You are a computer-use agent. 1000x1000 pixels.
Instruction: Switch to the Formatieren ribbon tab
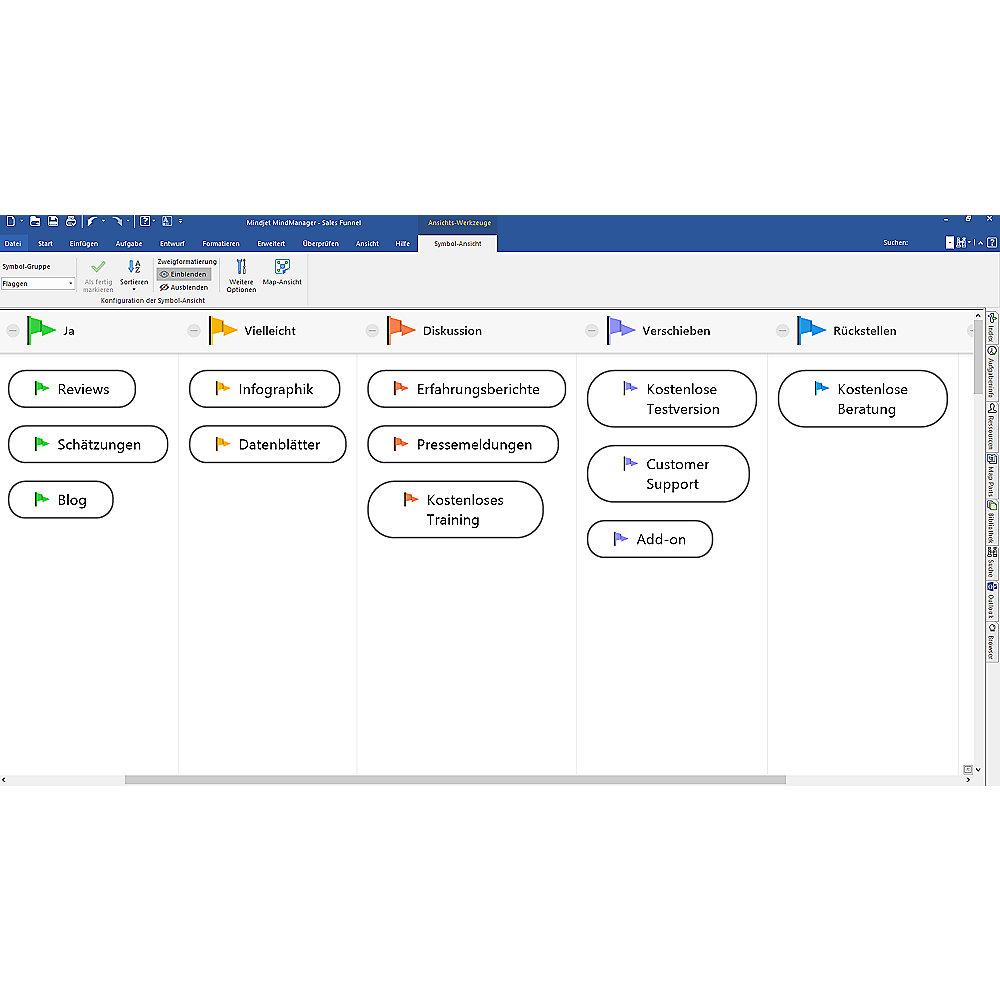[220, 243]
